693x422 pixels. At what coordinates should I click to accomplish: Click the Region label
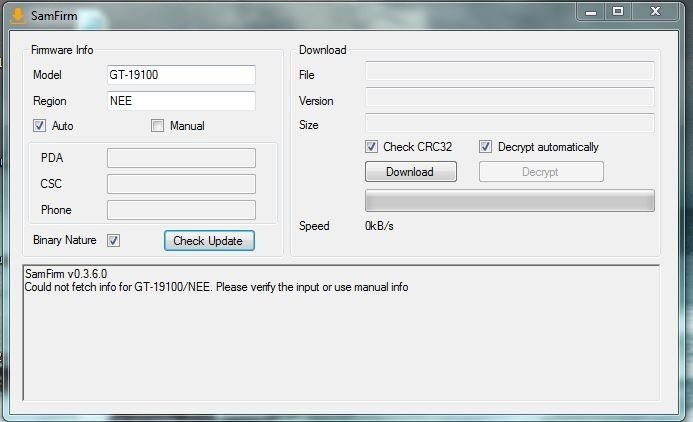50,101
